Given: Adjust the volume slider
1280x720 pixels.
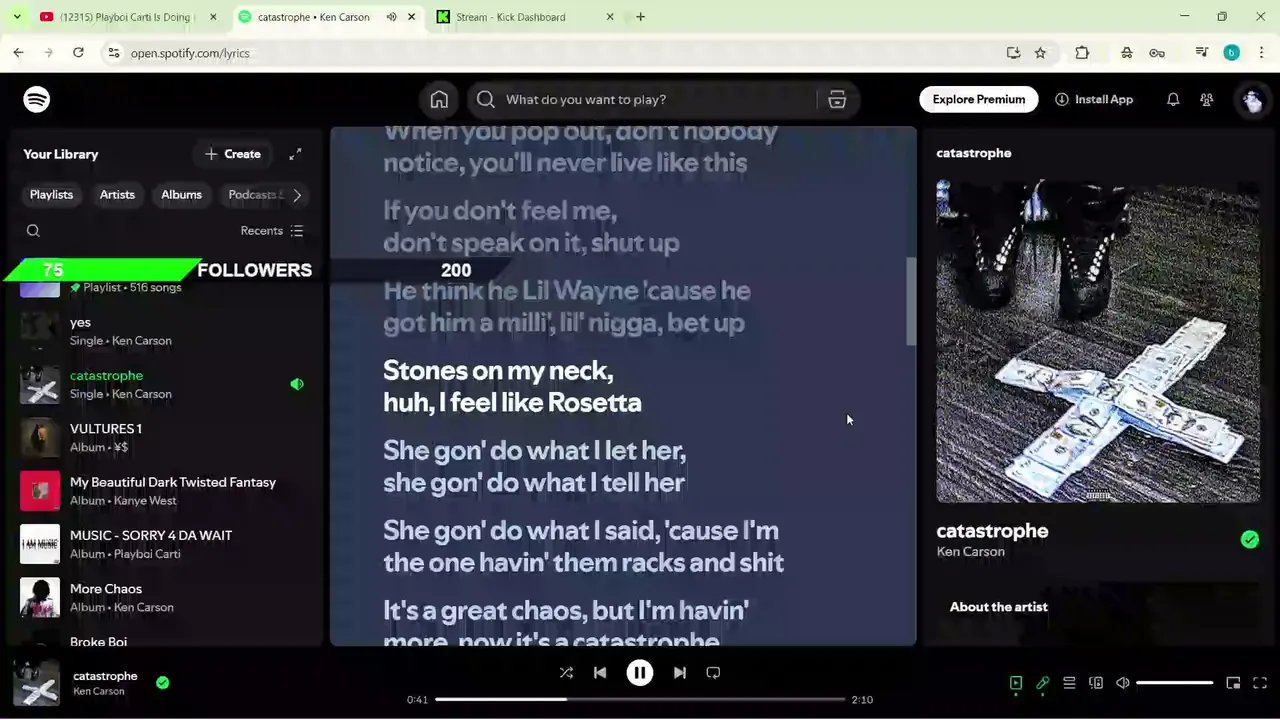Looking at the screenshot, I should [1175, 683].
